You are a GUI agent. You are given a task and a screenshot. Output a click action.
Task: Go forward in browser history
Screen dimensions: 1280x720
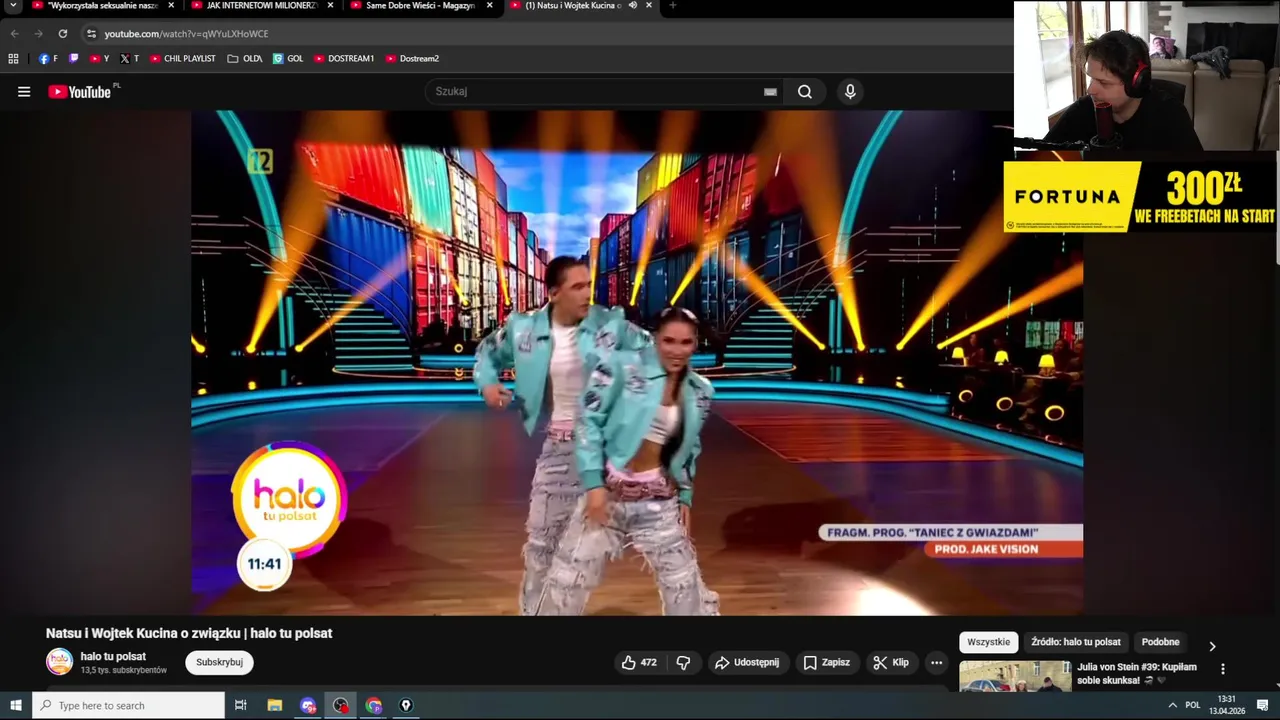click(x=38, y=33)
